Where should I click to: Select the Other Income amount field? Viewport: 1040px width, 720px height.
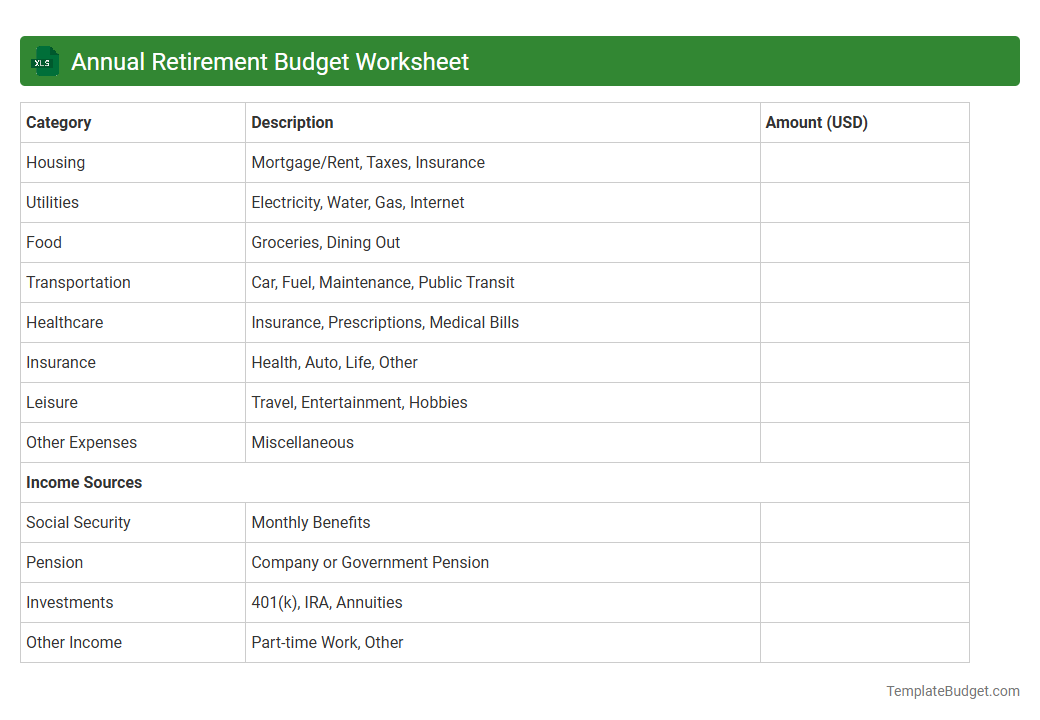coord(864,642)
